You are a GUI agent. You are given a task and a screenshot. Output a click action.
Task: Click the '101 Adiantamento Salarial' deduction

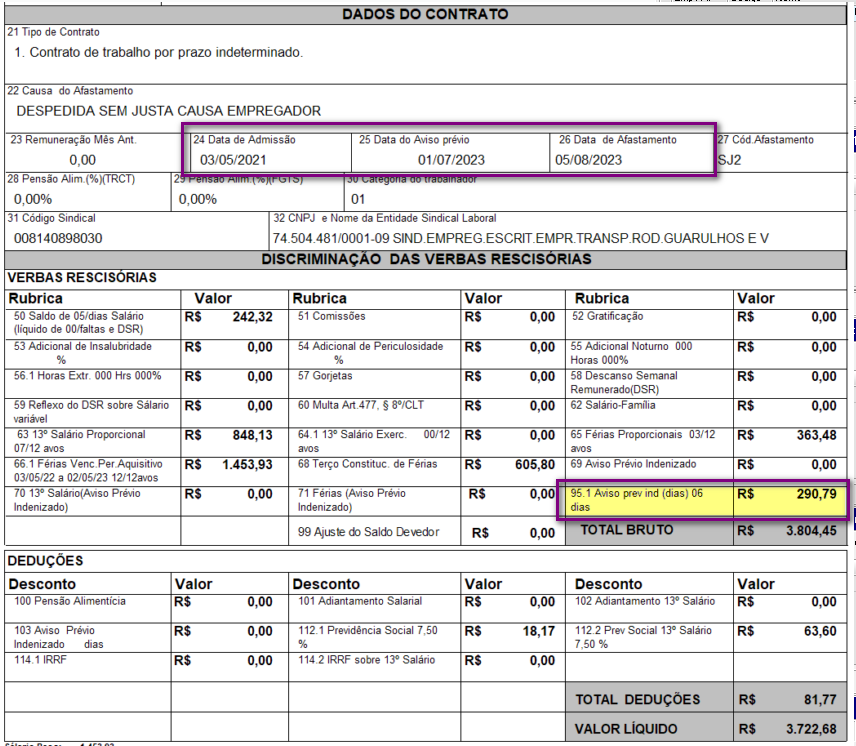click(360, 601)
